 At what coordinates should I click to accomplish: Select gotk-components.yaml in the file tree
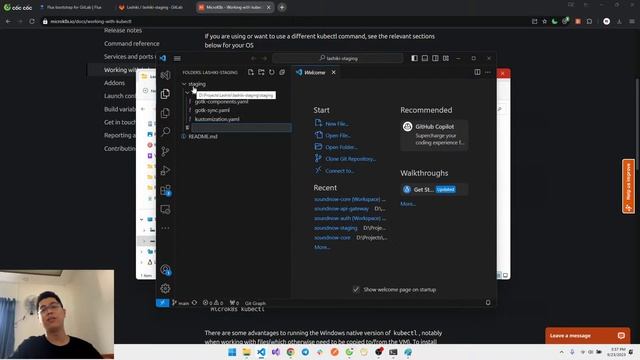tap(221, 102)
